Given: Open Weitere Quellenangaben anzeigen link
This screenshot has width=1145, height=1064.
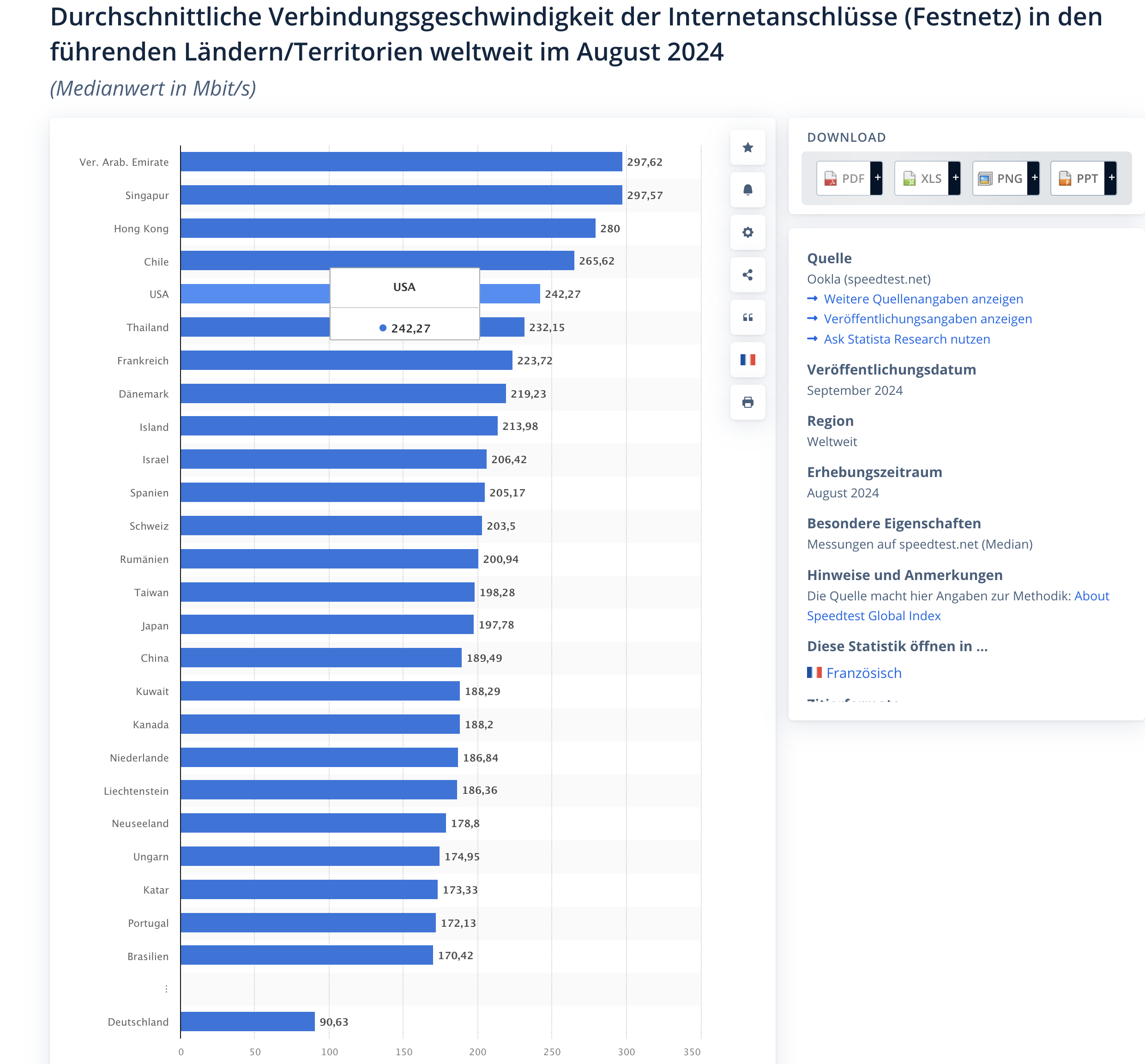Looking at the screenshot, I should click(x=923, y=299).
